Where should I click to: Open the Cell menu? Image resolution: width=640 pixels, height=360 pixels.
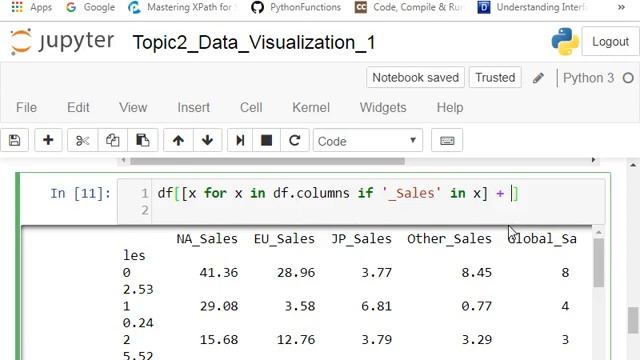click(251, 107)
